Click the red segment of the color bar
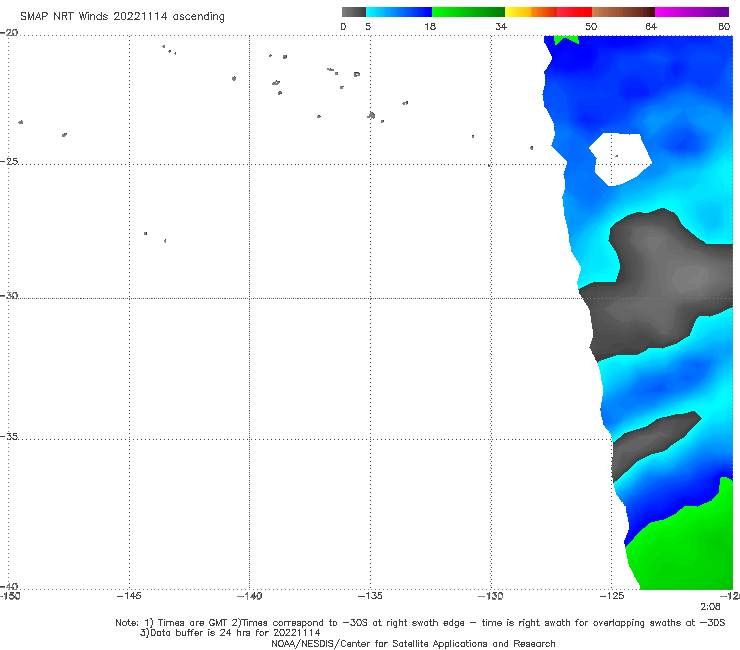 coord(574,12)
